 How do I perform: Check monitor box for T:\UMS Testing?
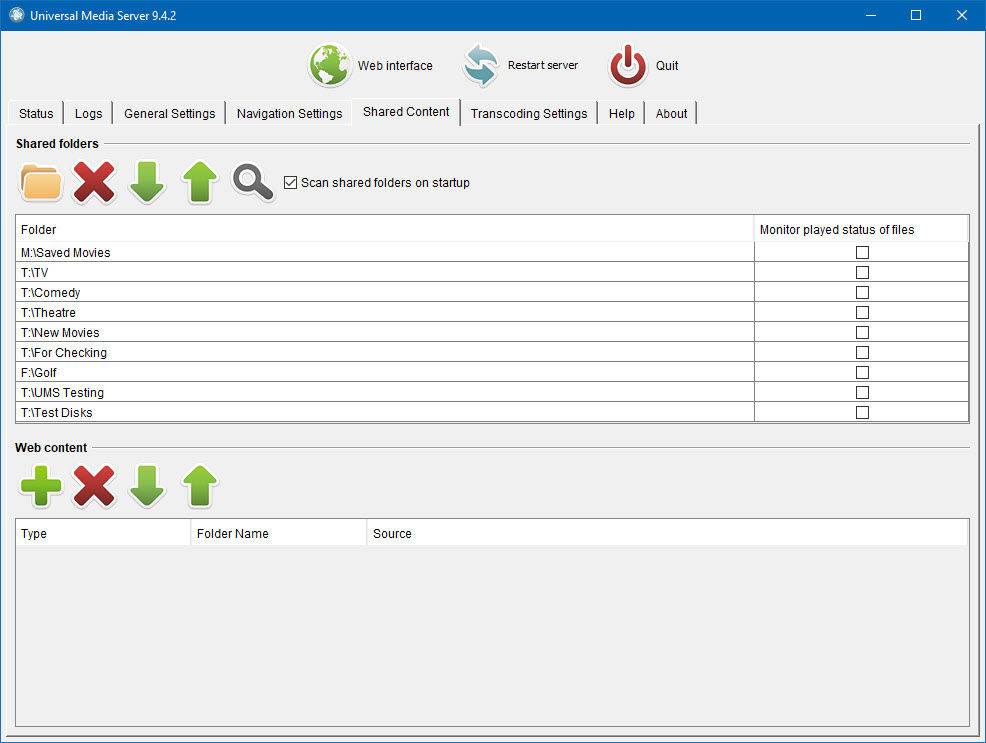click(x=862, y=392)
